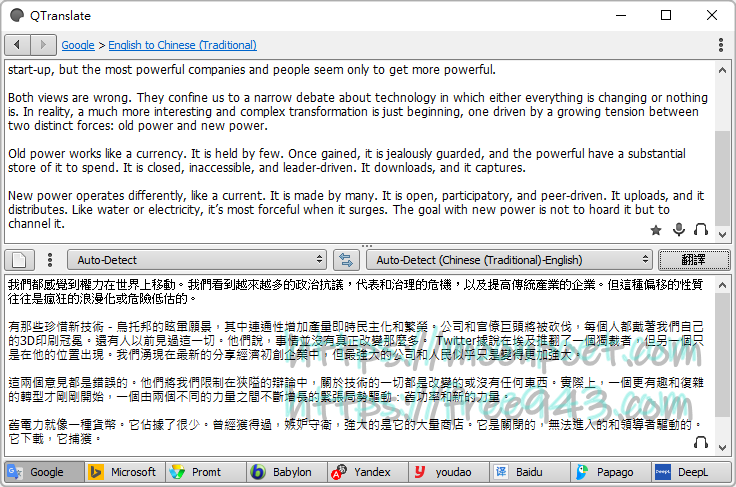Click inside the source text input area
The image size is (736, 487).
coord(360,151)
